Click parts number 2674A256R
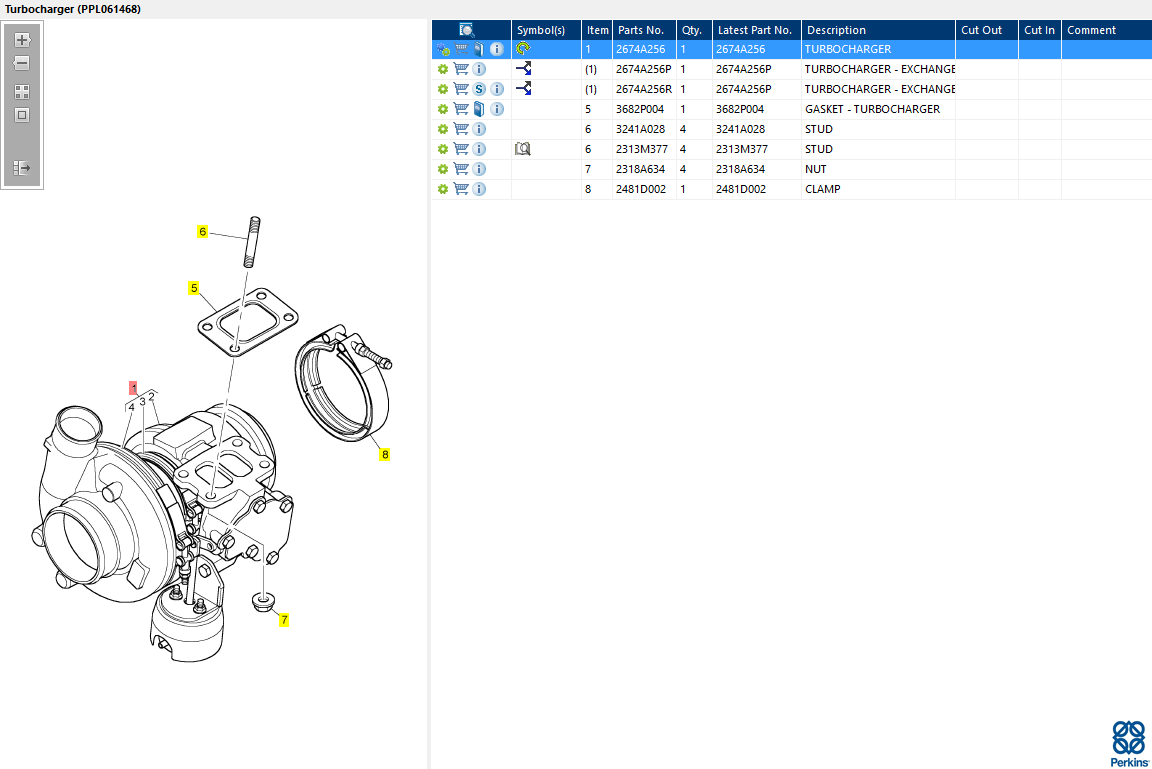This screenshot has height=769, width=1152. click(x=644, y=89)
